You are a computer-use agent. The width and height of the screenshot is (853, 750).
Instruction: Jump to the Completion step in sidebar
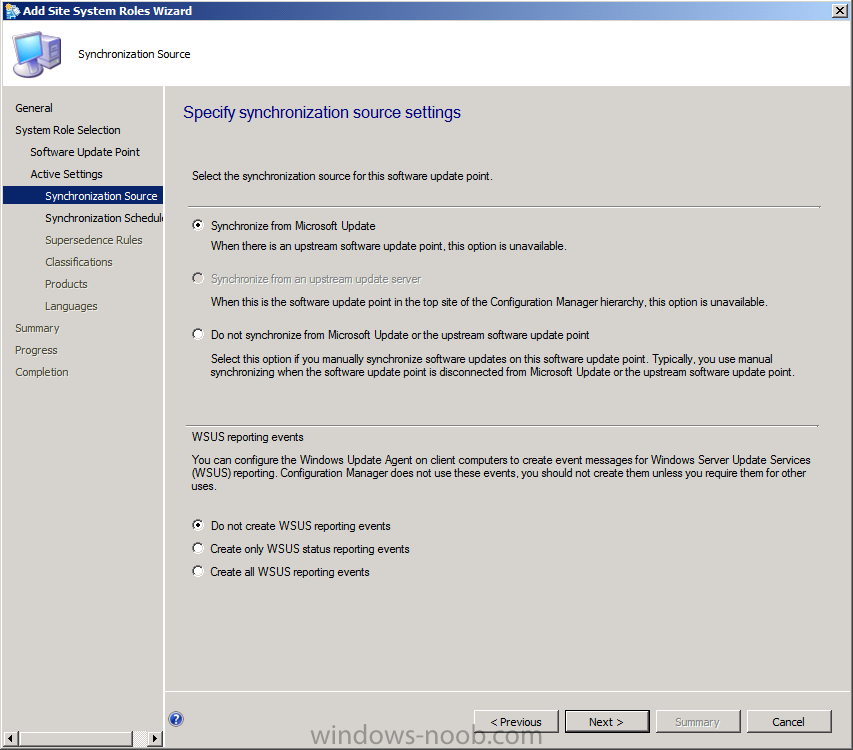point(42,372)
